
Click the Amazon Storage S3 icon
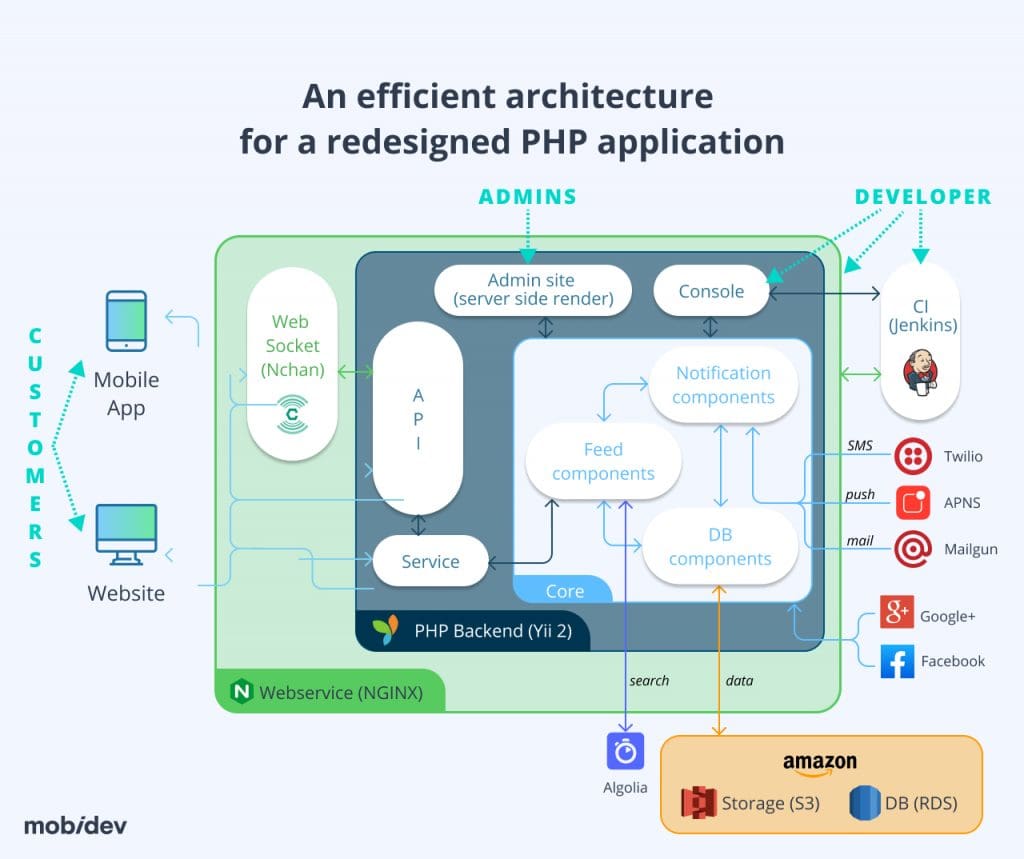(x=700, y=803)
